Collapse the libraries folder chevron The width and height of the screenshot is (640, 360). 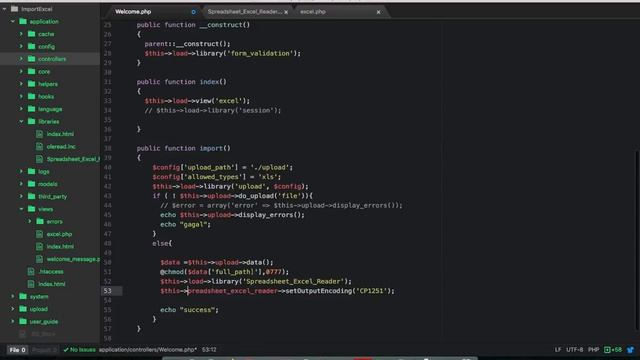pos(21,121)
